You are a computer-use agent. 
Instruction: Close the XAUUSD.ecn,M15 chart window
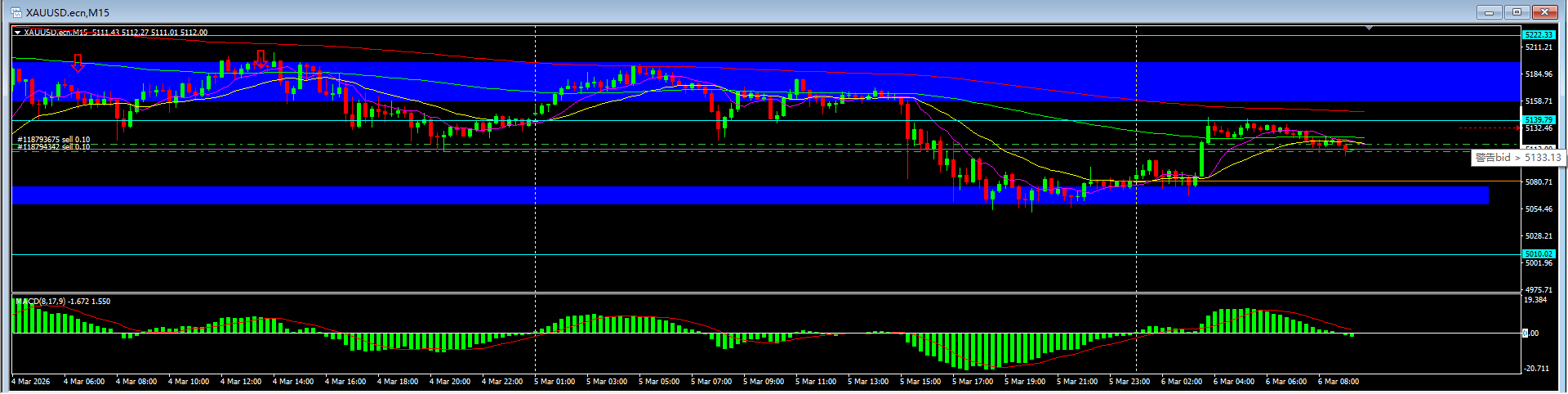click(x=1544, y=12)
